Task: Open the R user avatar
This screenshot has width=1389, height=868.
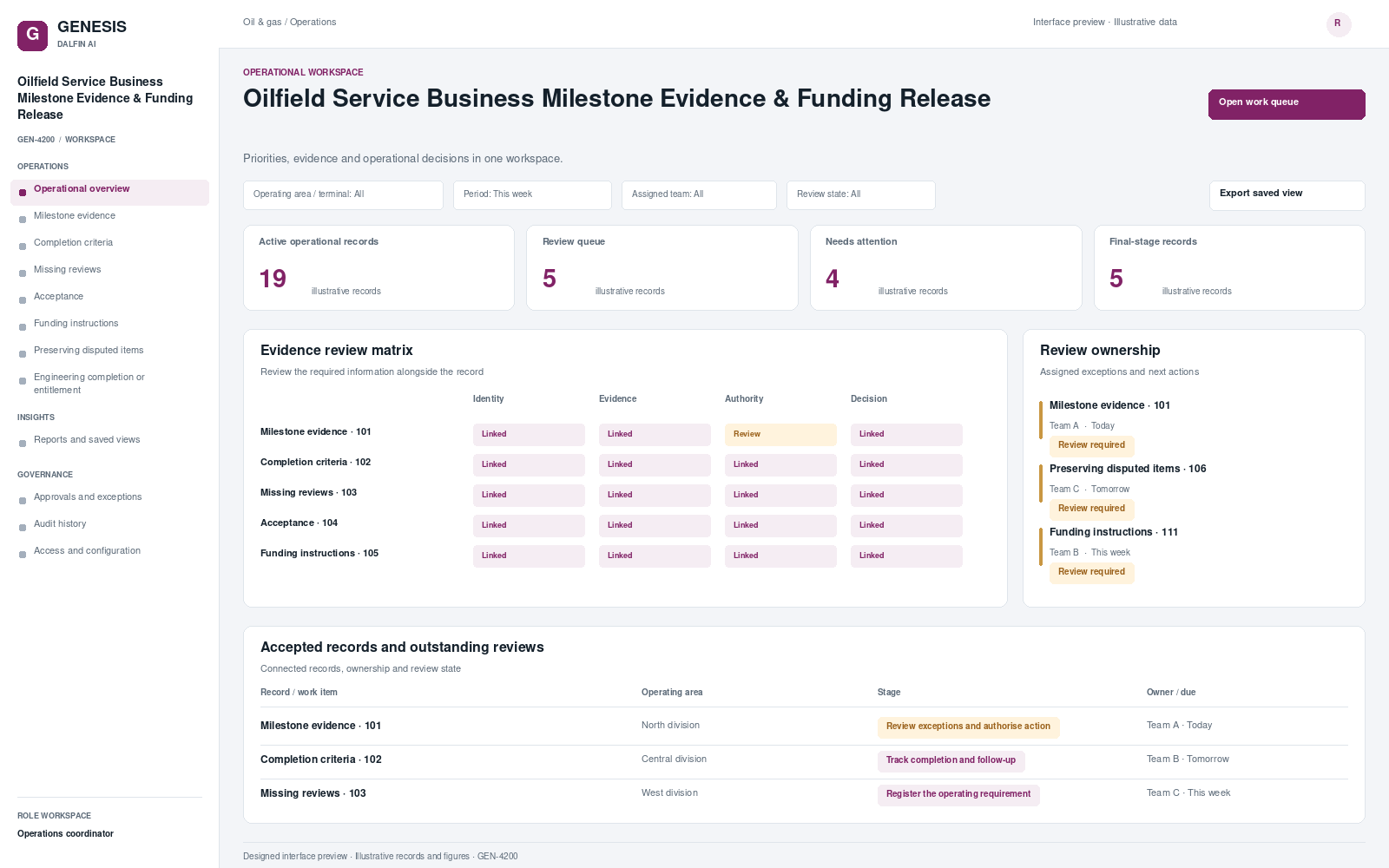Action: click(1338, 23)
